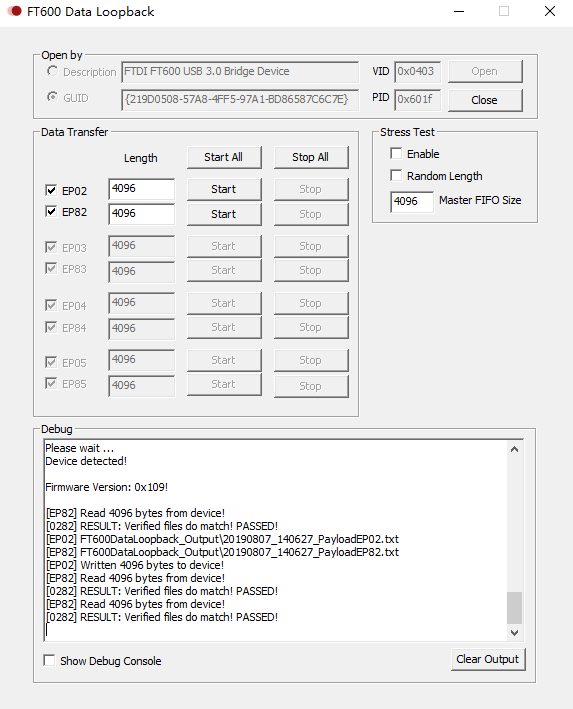The width and height of the screenshot is (573, 709).
Task: Click the Open device button
Action: (x=485, y=71)
